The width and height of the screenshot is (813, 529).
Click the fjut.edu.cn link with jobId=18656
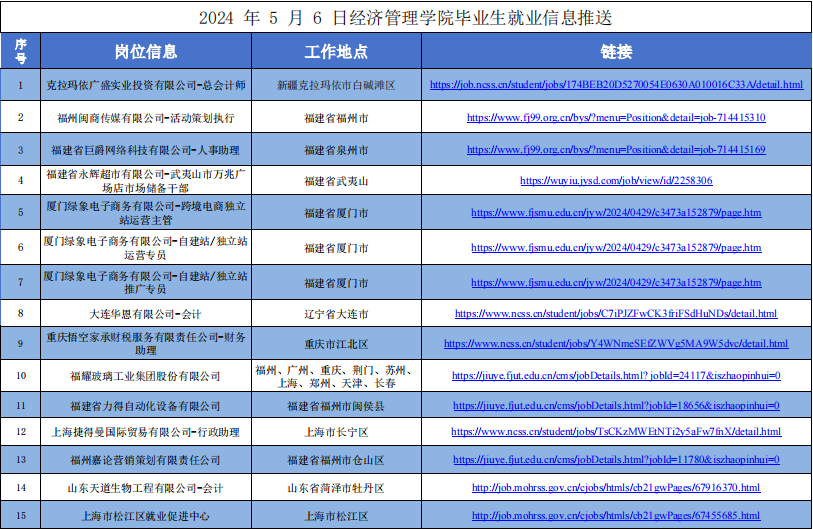tap(616, 407)
